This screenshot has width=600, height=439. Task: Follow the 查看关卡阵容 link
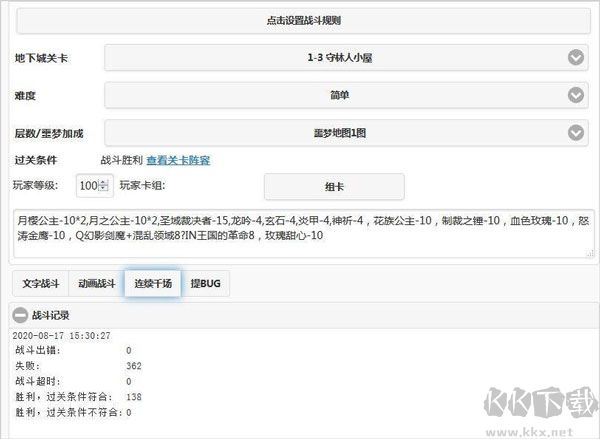[178, 160]
